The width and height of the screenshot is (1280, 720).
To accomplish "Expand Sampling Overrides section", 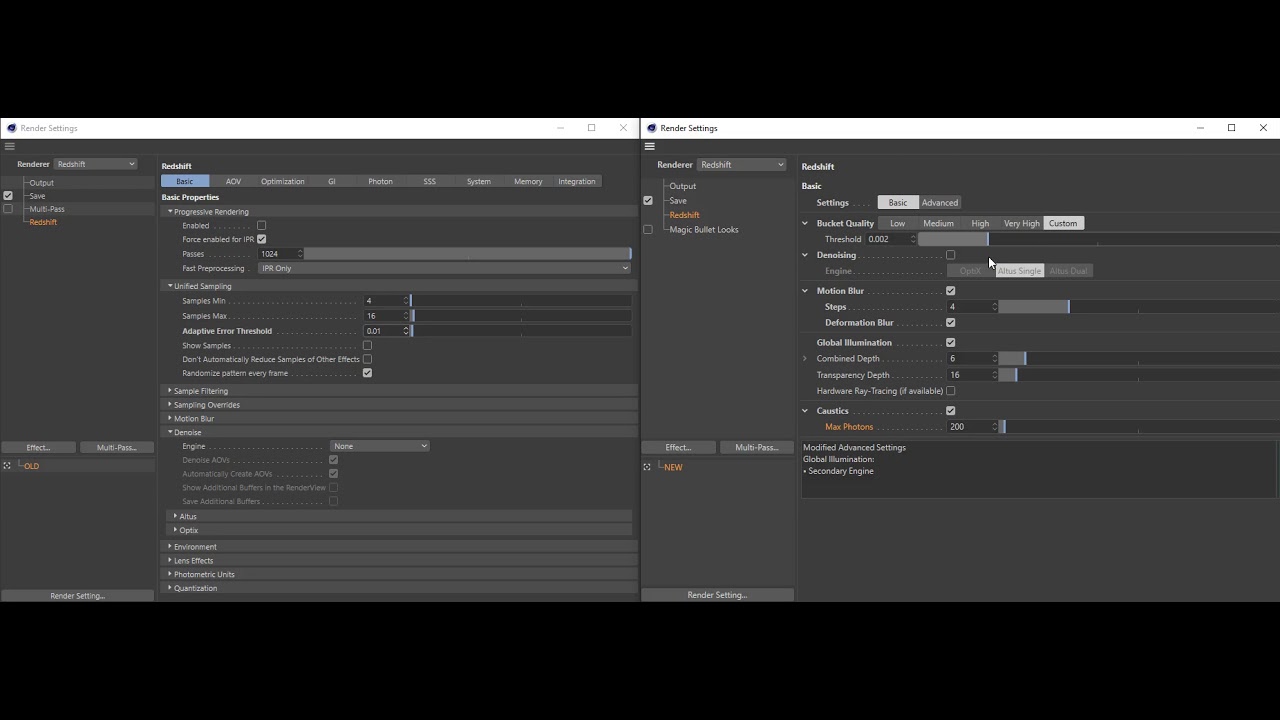I will (170, 405).
